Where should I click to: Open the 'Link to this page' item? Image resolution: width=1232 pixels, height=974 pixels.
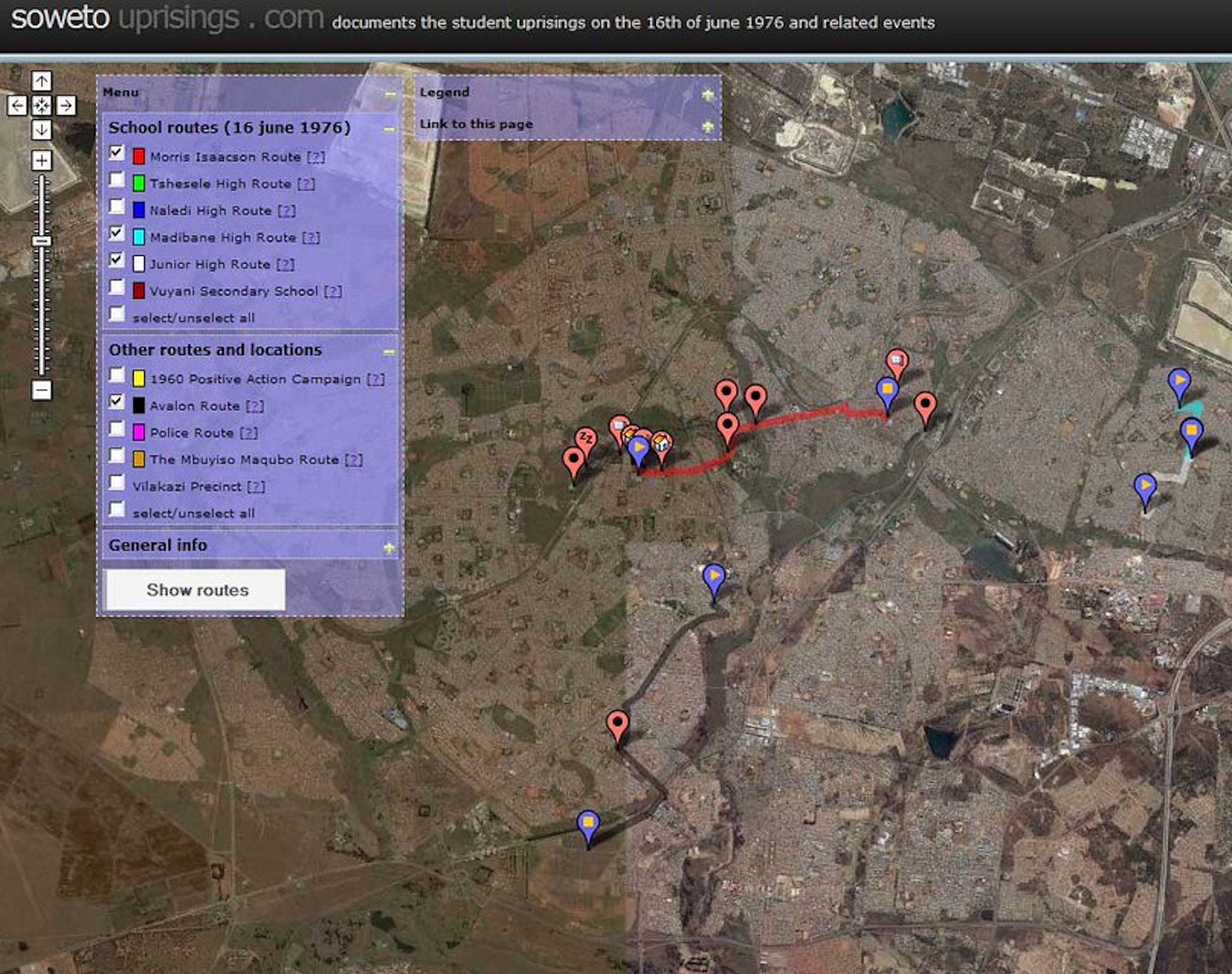[476, 124]
